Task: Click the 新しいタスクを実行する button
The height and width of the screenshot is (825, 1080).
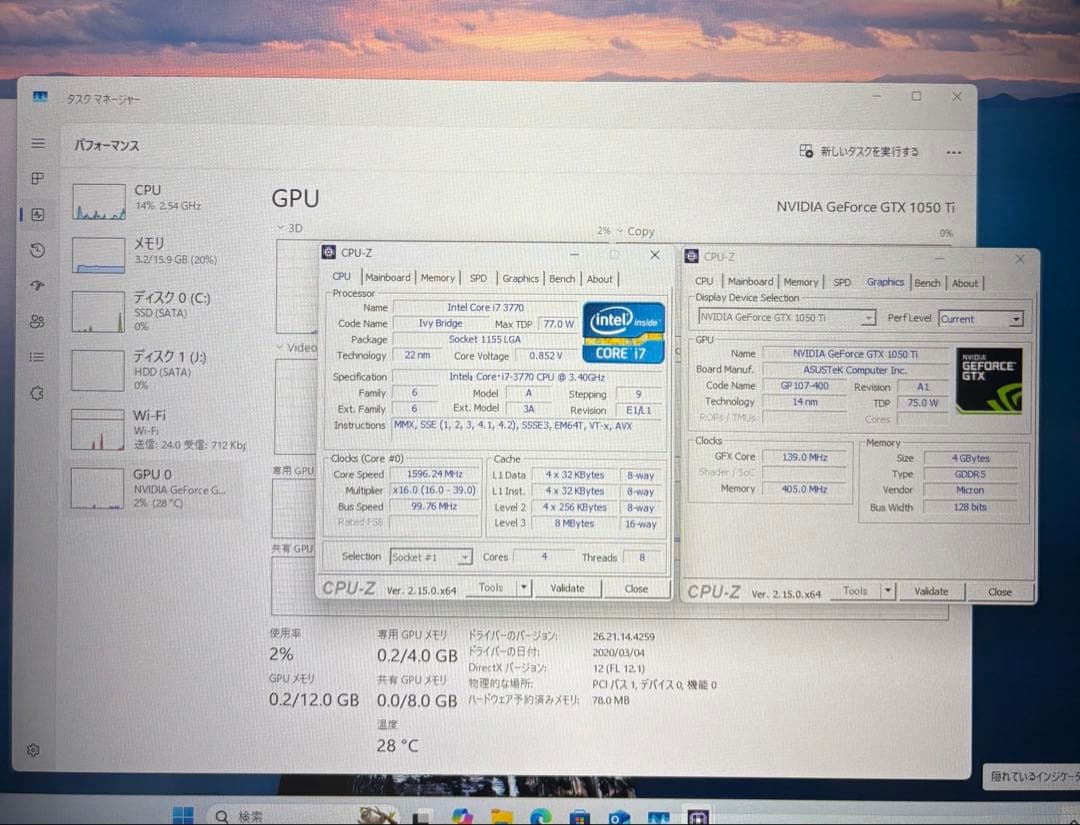Action: [x=866, y=150]
